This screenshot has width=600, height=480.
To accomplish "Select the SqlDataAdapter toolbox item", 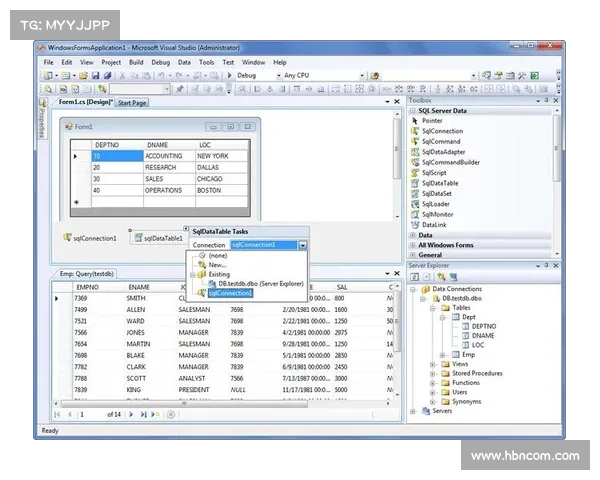I will (x=443, y=152).
